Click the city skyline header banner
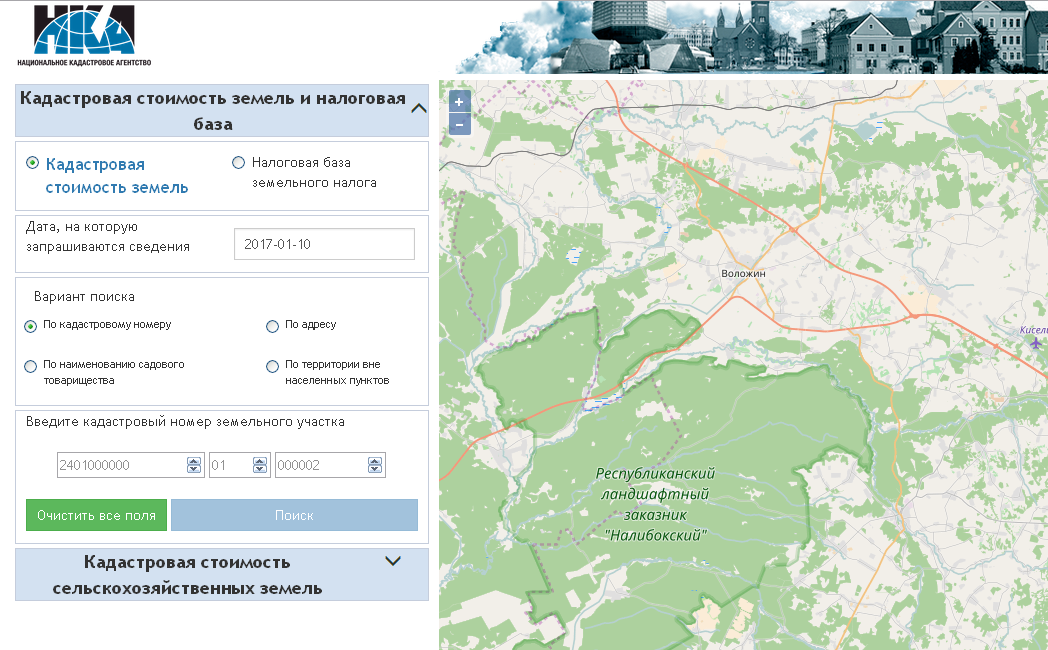Image resolution: width=1048 pixels, height=650 pixels. pyautogui.click(x=750, y=37)
